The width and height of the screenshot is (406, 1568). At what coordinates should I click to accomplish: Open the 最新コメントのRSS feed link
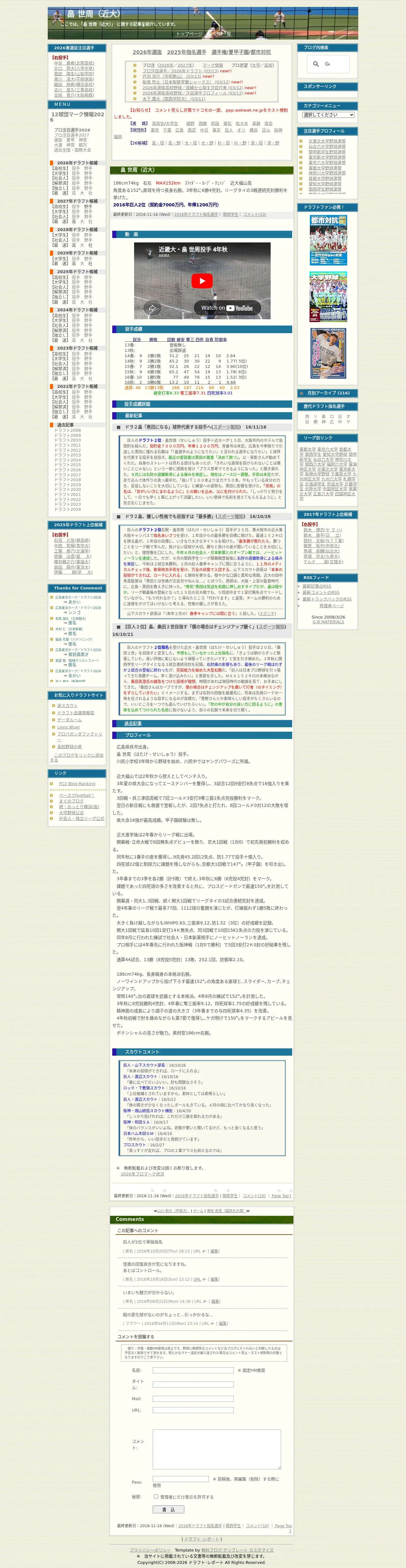point(321,592)
